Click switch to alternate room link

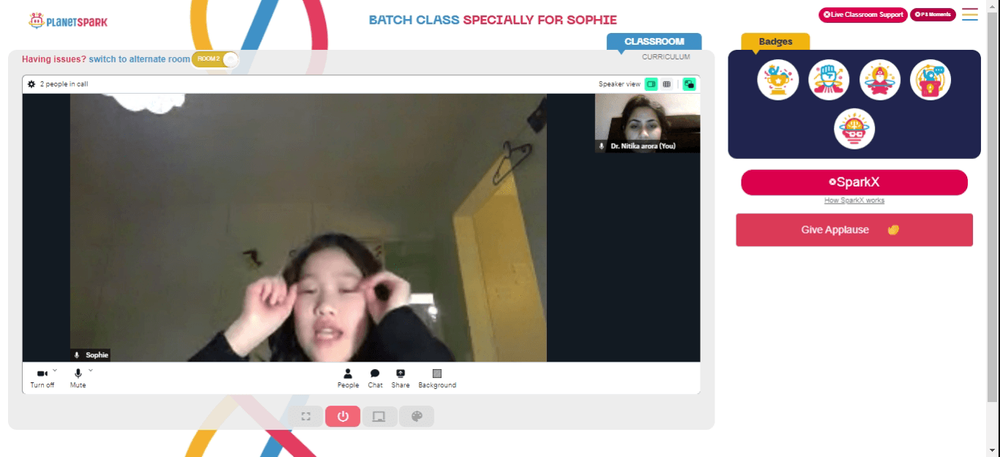click(139, 59)
